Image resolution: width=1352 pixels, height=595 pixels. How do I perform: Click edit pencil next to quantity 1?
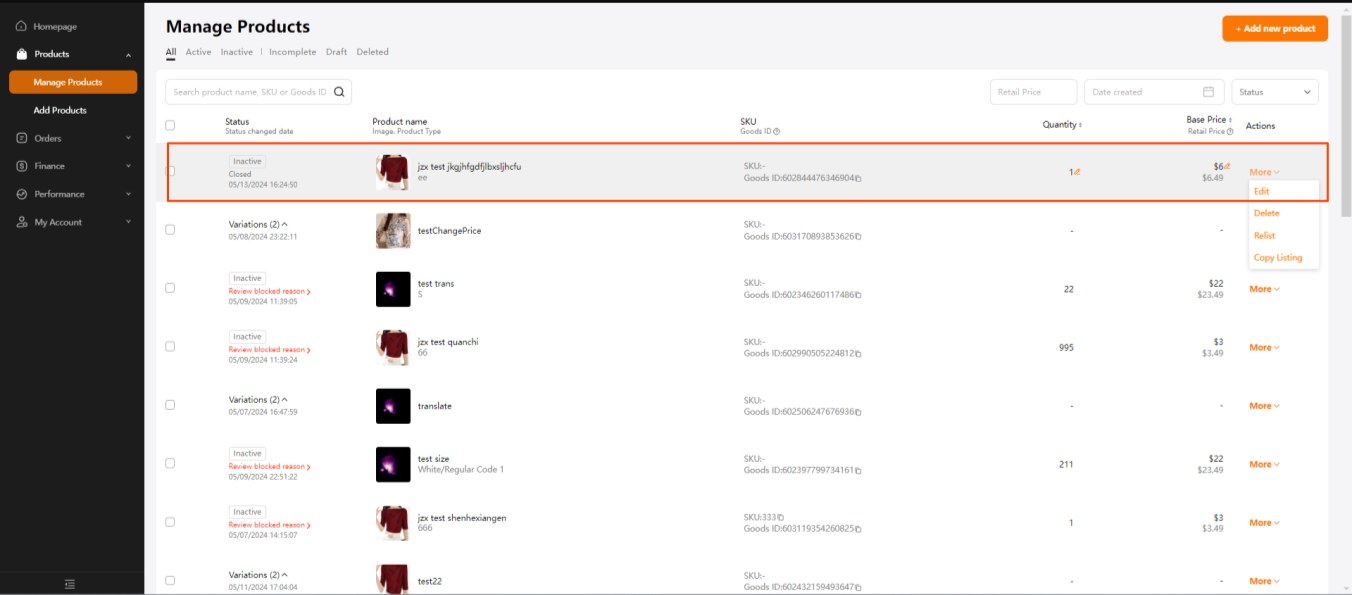coord(1077,172)
